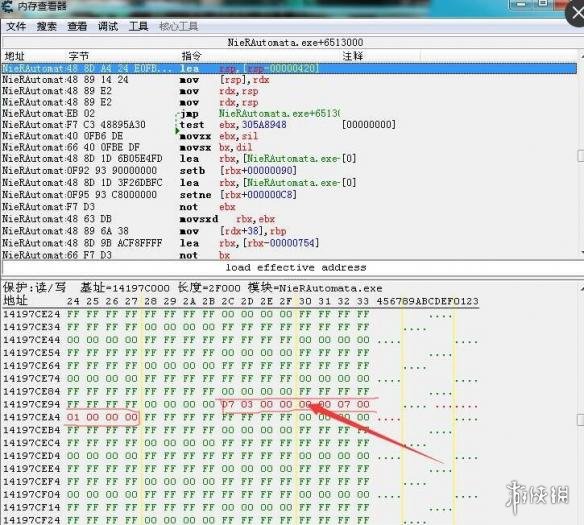
Task: Open the 文件 menu
Action: pyautogui.click(x=16, y=26)
